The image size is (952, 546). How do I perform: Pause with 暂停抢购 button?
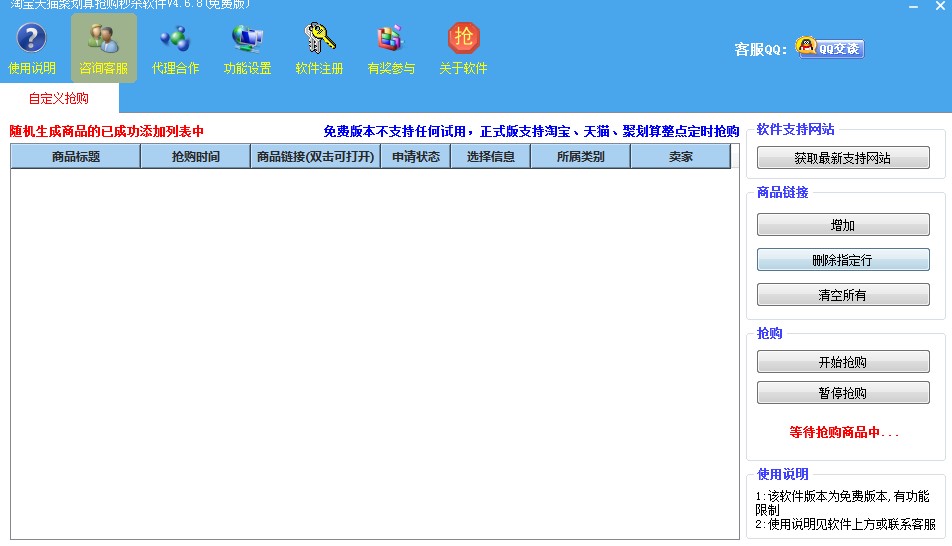[x=843, y=393]
